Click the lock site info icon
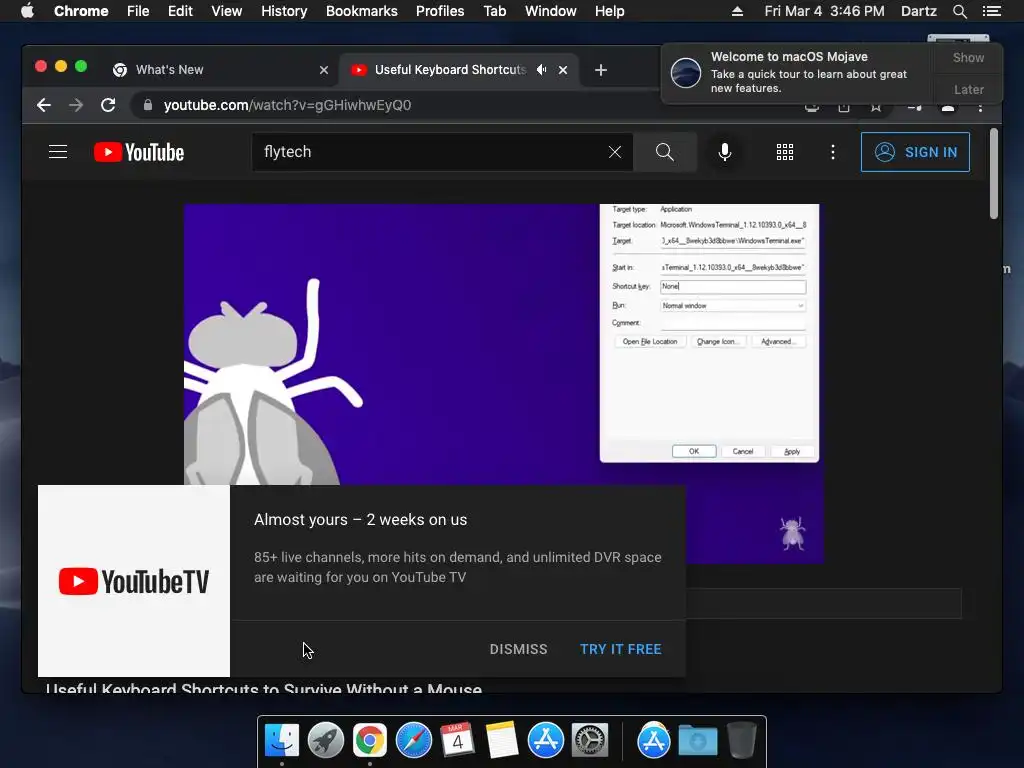 148,105
